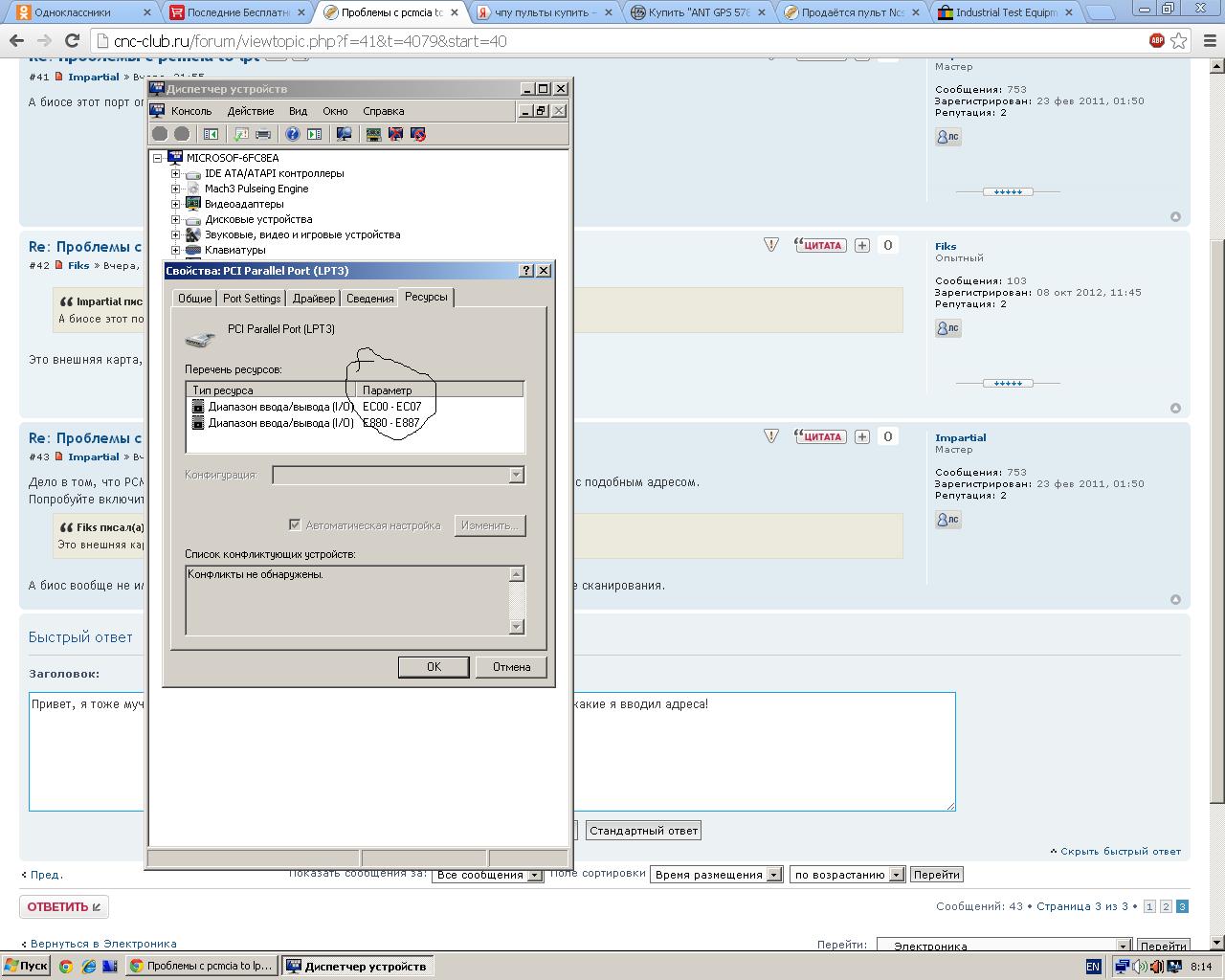The width and height of the screenshot is (1225, 980).
Task: Click the quick reply message text area
Action: tap(492, 751)
